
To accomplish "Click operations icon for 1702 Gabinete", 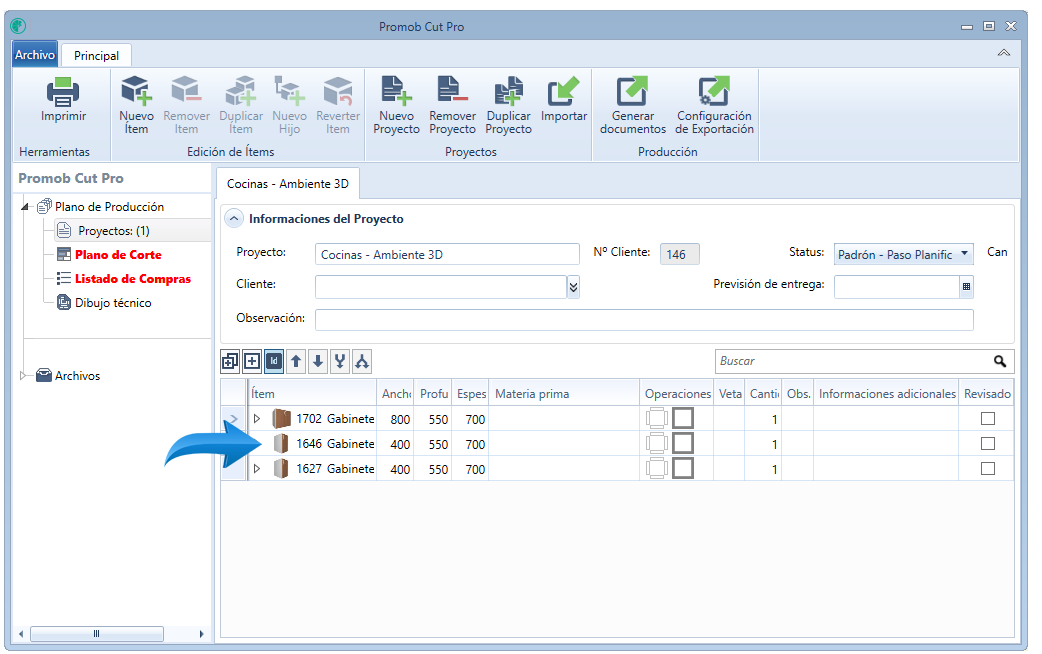I will coord(657,419).
